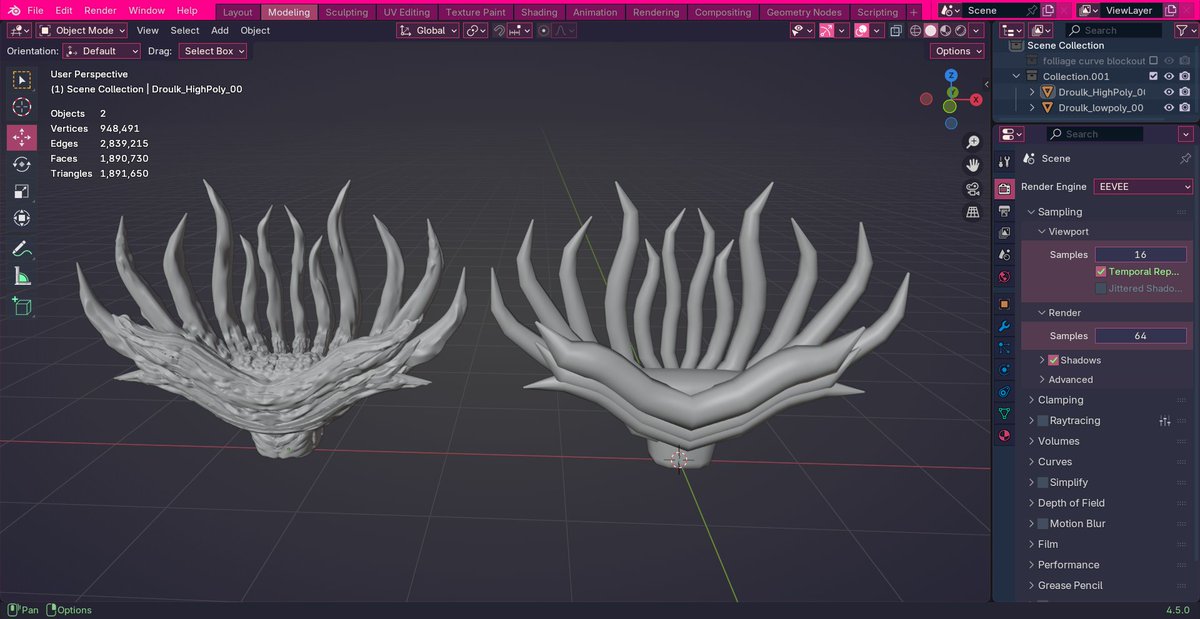The width and height of the screenshot is (1200, 619).
Task: Open the Orientation Default dropdown
Action: [101, 51]
